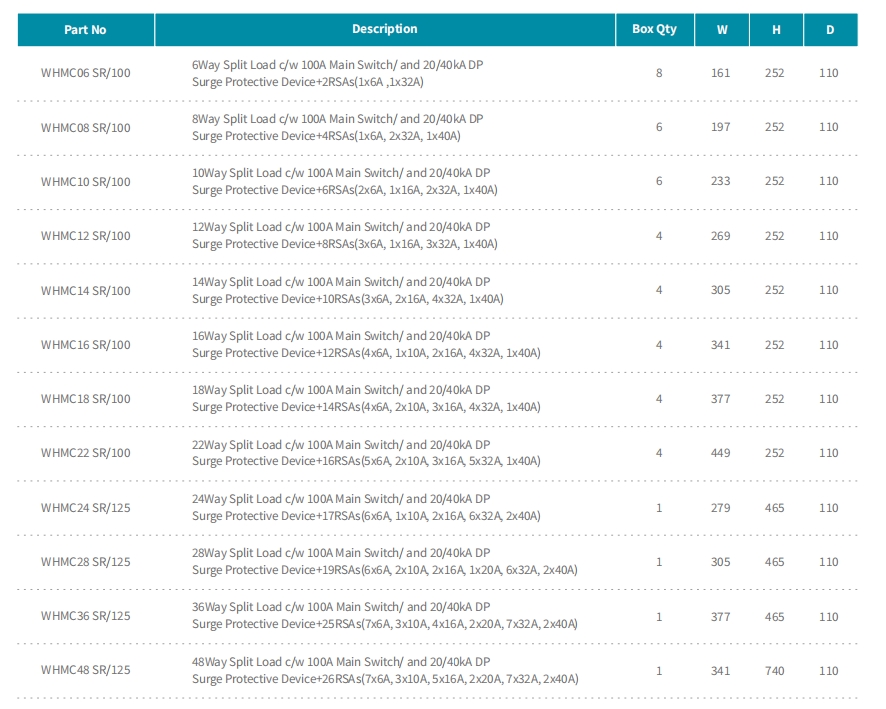Click the 24Way Split Load description
886x709 pixels.
point(366,507)
